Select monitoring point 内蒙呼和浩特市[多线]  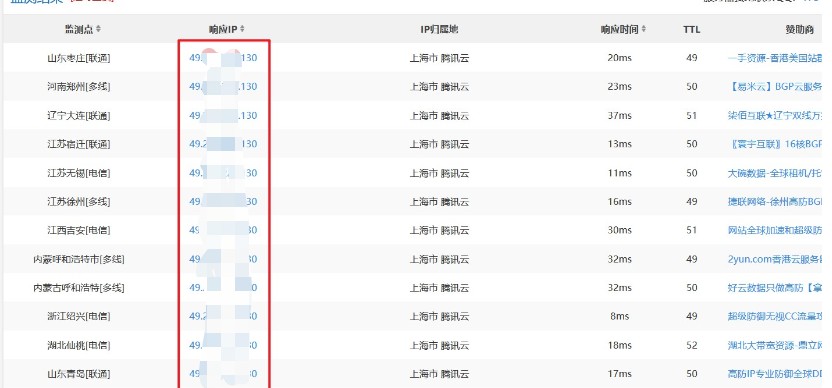click(x=79, y=259)
